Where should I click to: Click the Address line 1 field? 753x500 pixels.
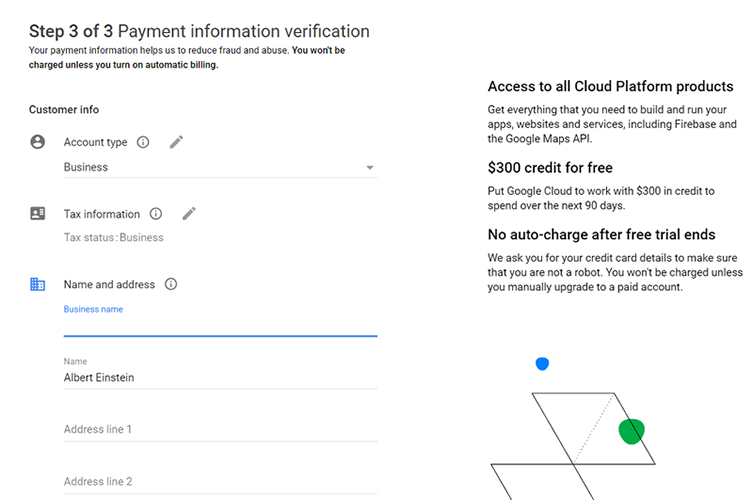coord(220,429)
